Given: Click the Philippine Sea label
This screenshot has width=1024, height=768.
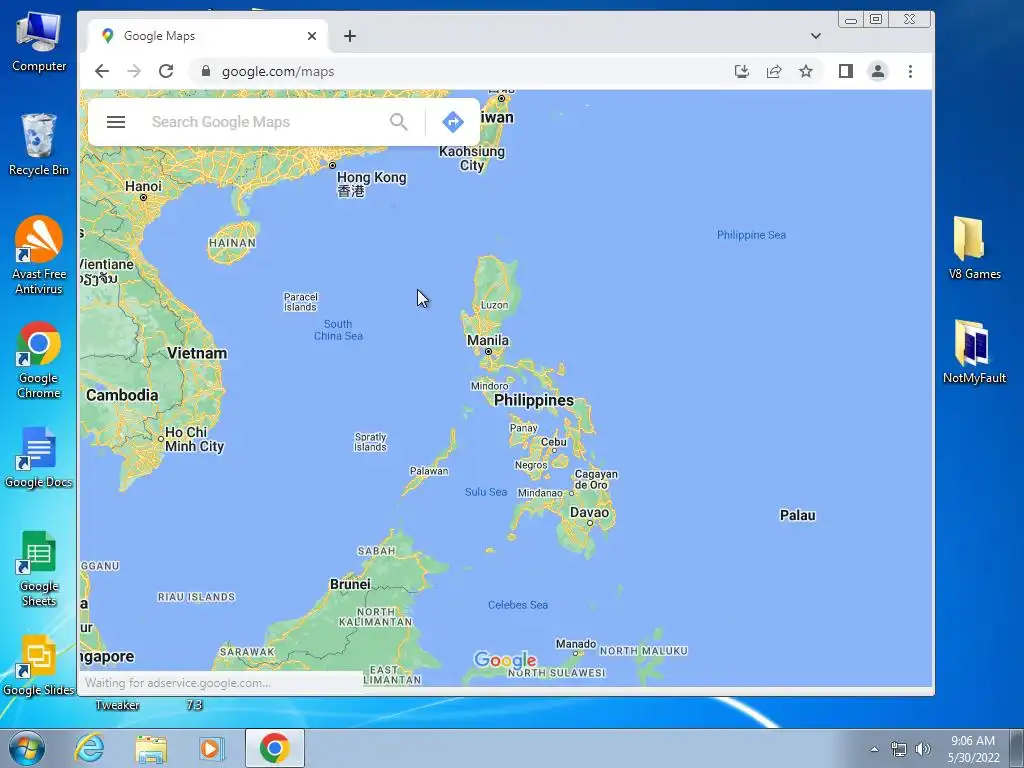Looking at the screenshot, I should tap(751, 235).
